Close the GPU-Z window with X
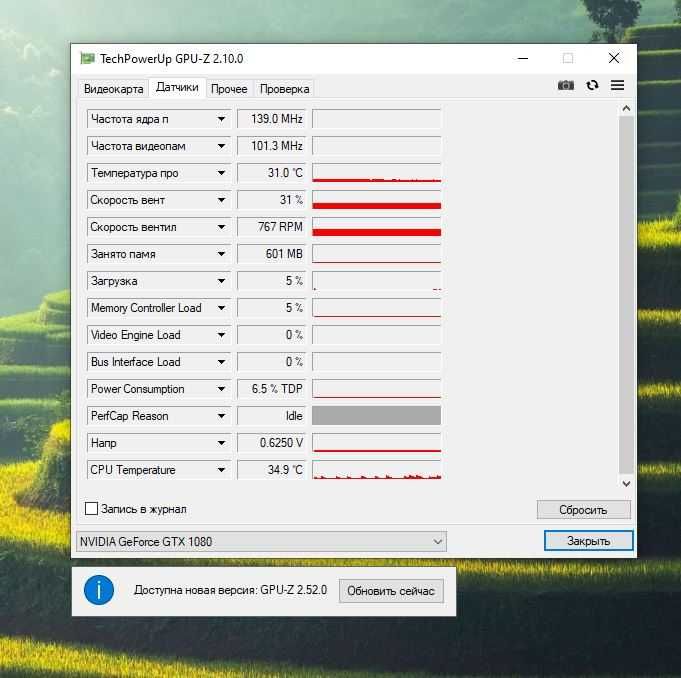The height and width of the screenshot is (678, 681). coord(614,58)
